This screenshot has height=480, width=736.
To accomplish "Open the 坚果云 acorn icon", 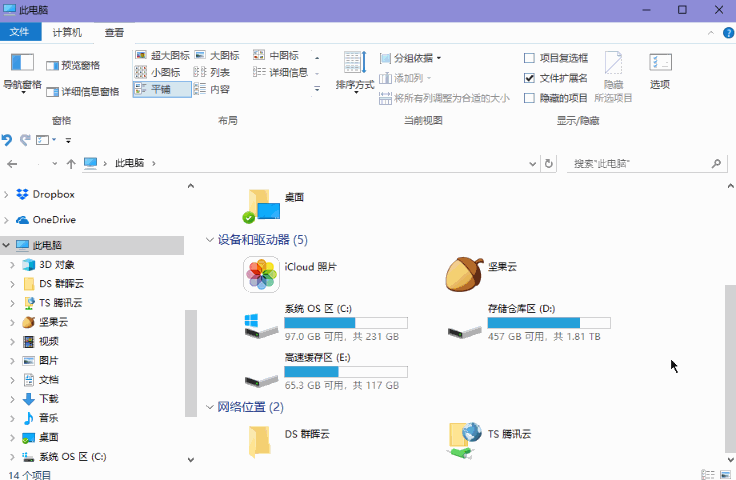I will click(465, 274).
